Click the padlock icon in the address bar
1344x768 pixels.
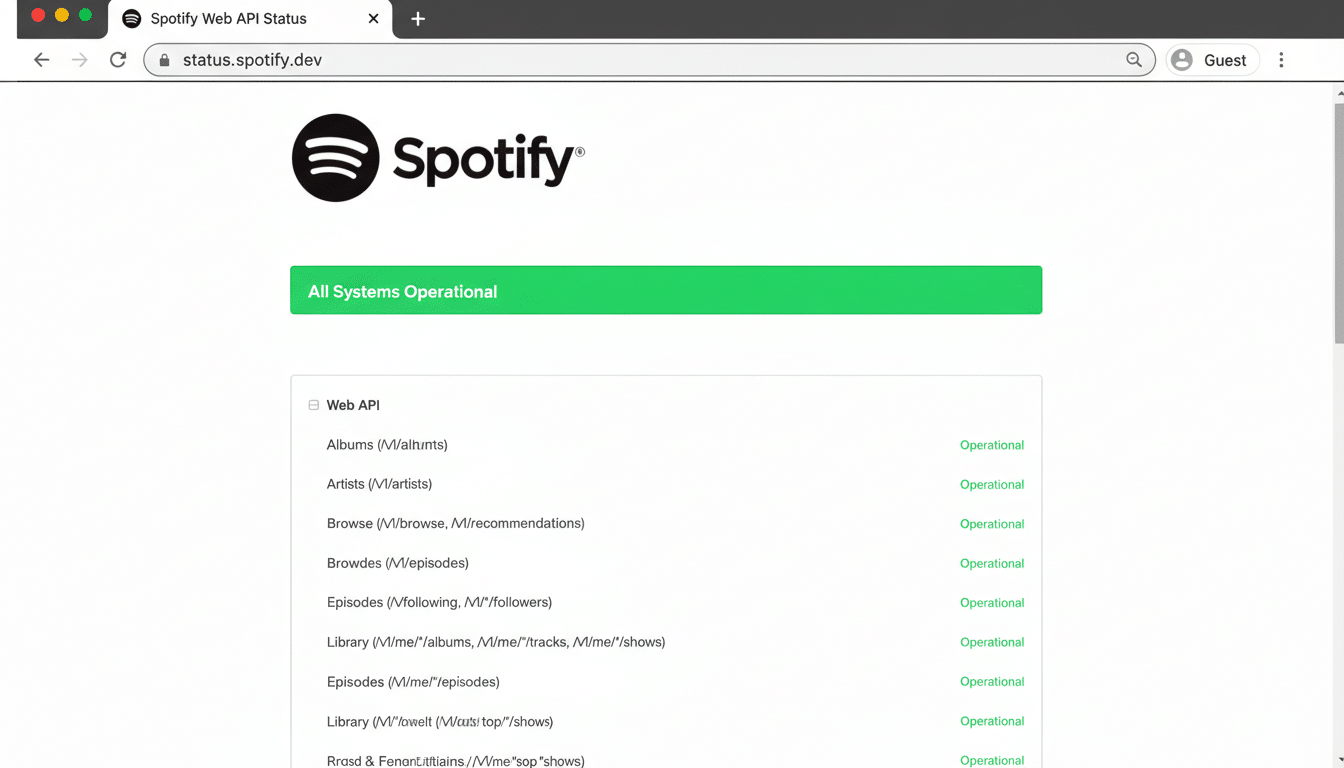click(163, 59)
